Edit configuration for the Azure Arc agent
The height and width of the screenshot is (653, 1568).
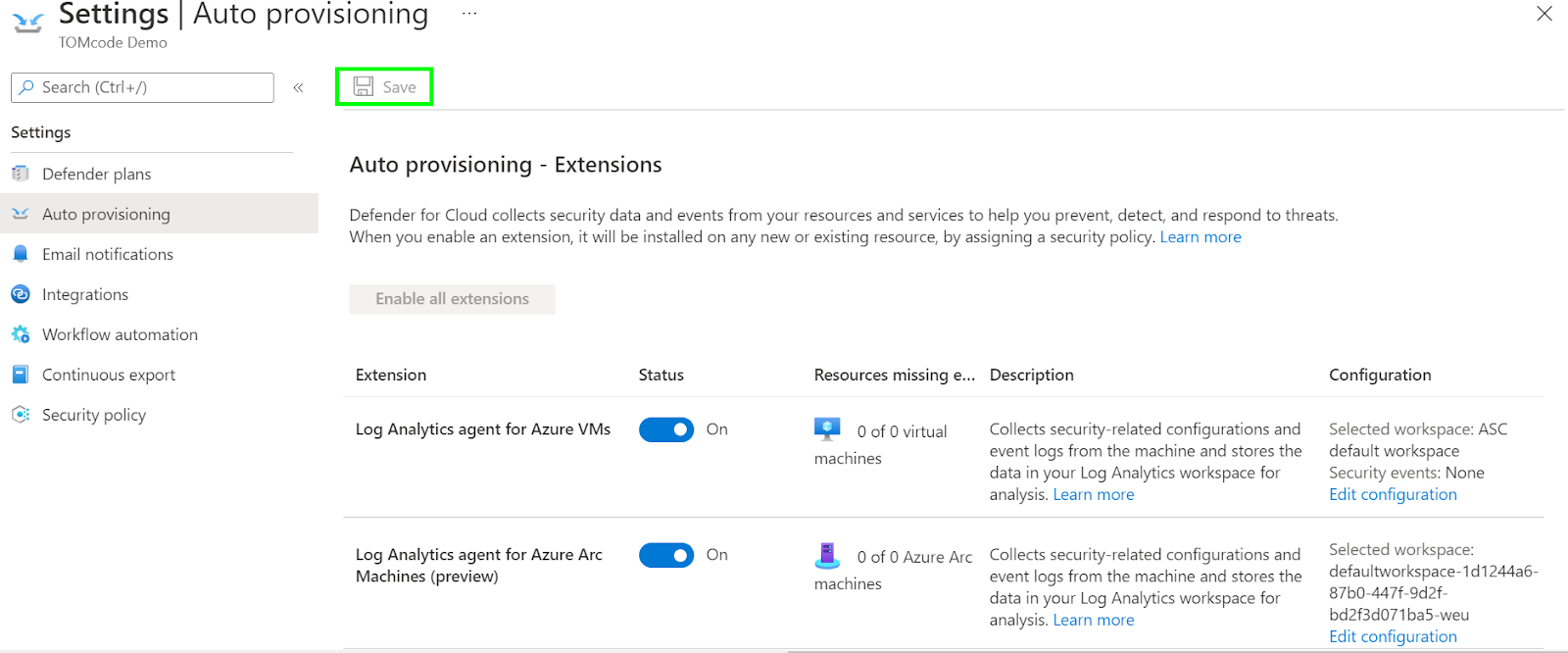pos(1393,636)
